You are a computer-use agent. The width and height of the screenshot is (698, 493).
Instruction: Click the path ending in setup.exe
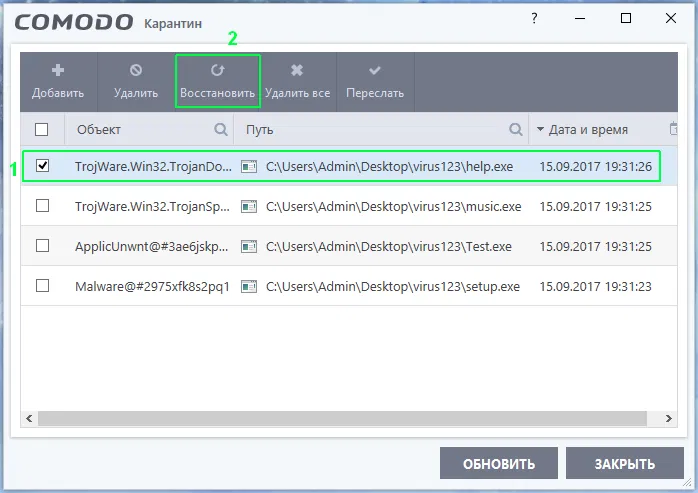point(393,286)
